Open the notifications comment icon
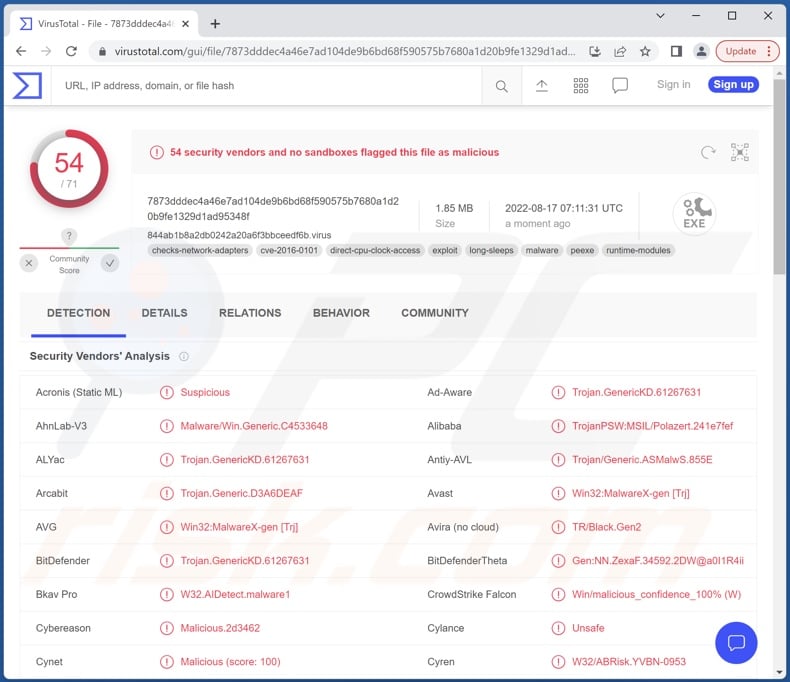The width and height of the screenshot is (790, 682). point(620,86)
